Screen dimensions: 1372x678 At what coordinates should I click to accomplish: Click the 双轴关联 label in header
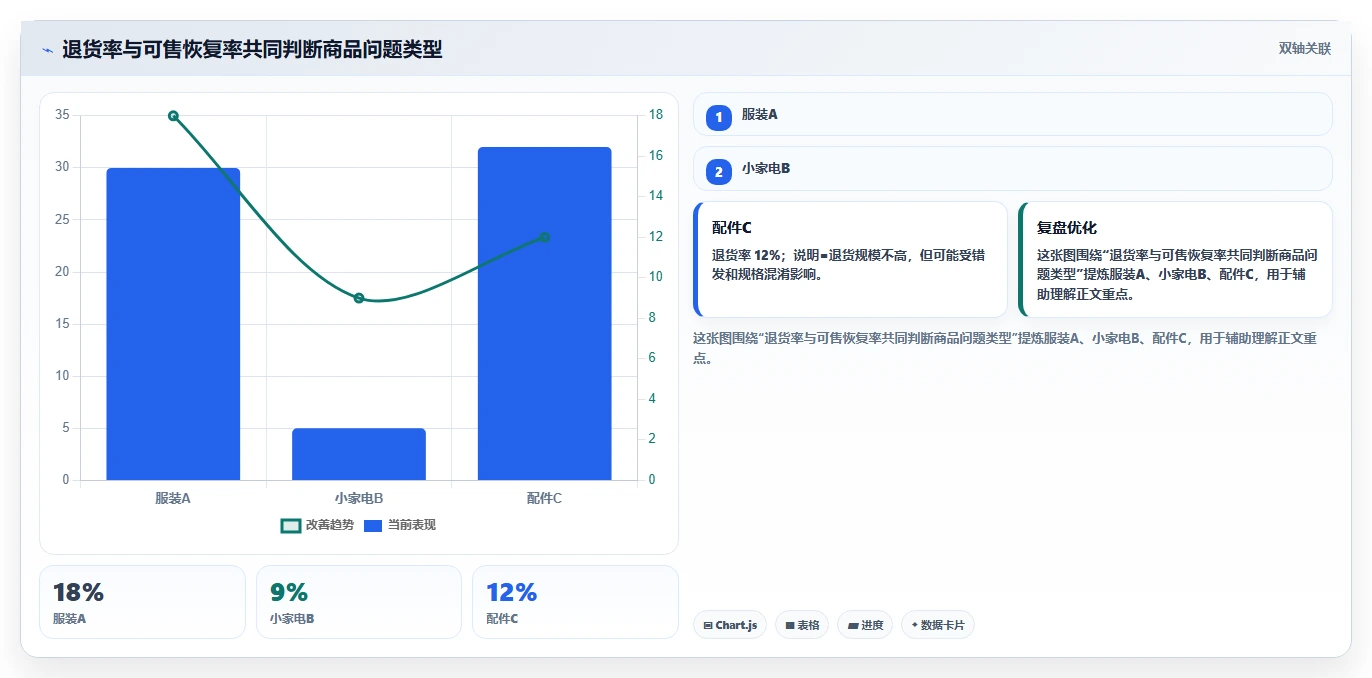1304,49
